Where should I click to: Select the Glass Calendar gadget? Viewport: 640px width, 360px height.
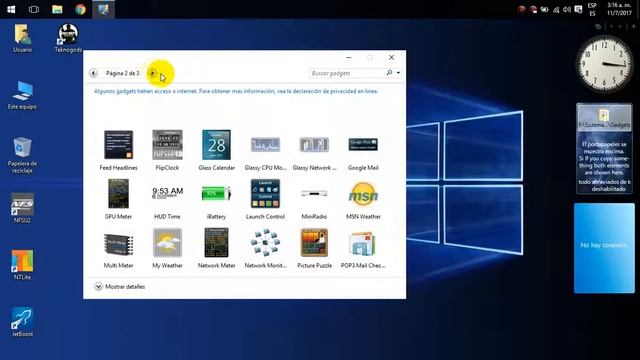pyautogui.click(x=216, y=150)
